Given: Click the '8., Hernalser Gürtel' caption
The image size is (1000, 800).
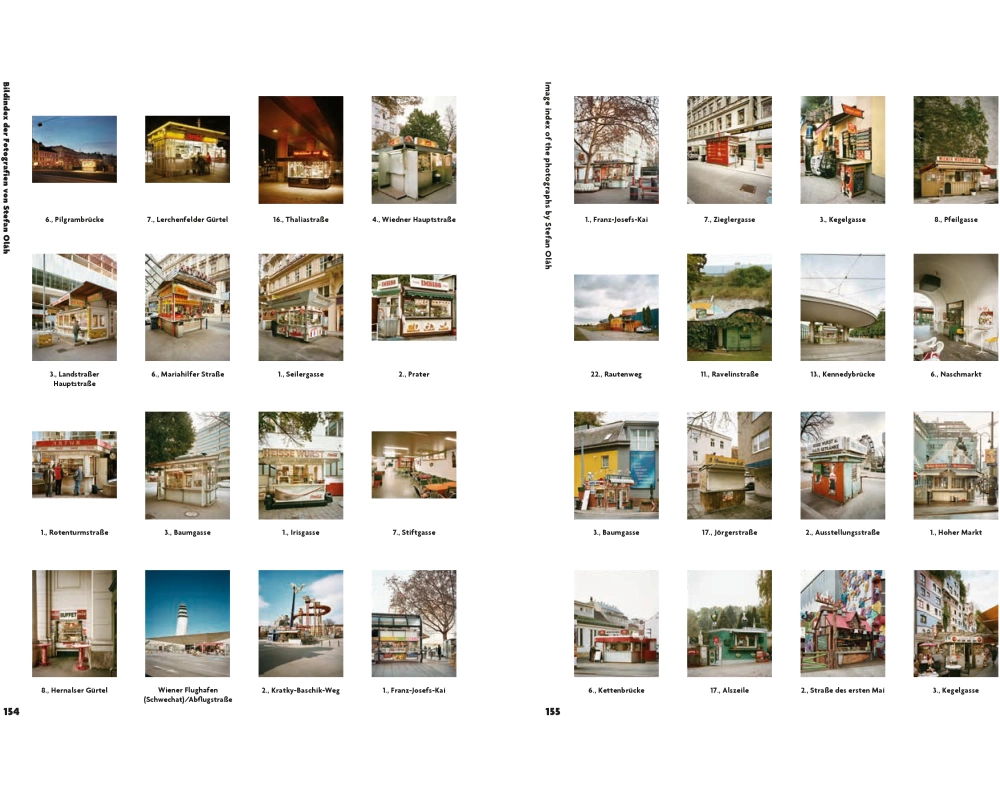Looking at the screenshot, I should coord(74,691).
